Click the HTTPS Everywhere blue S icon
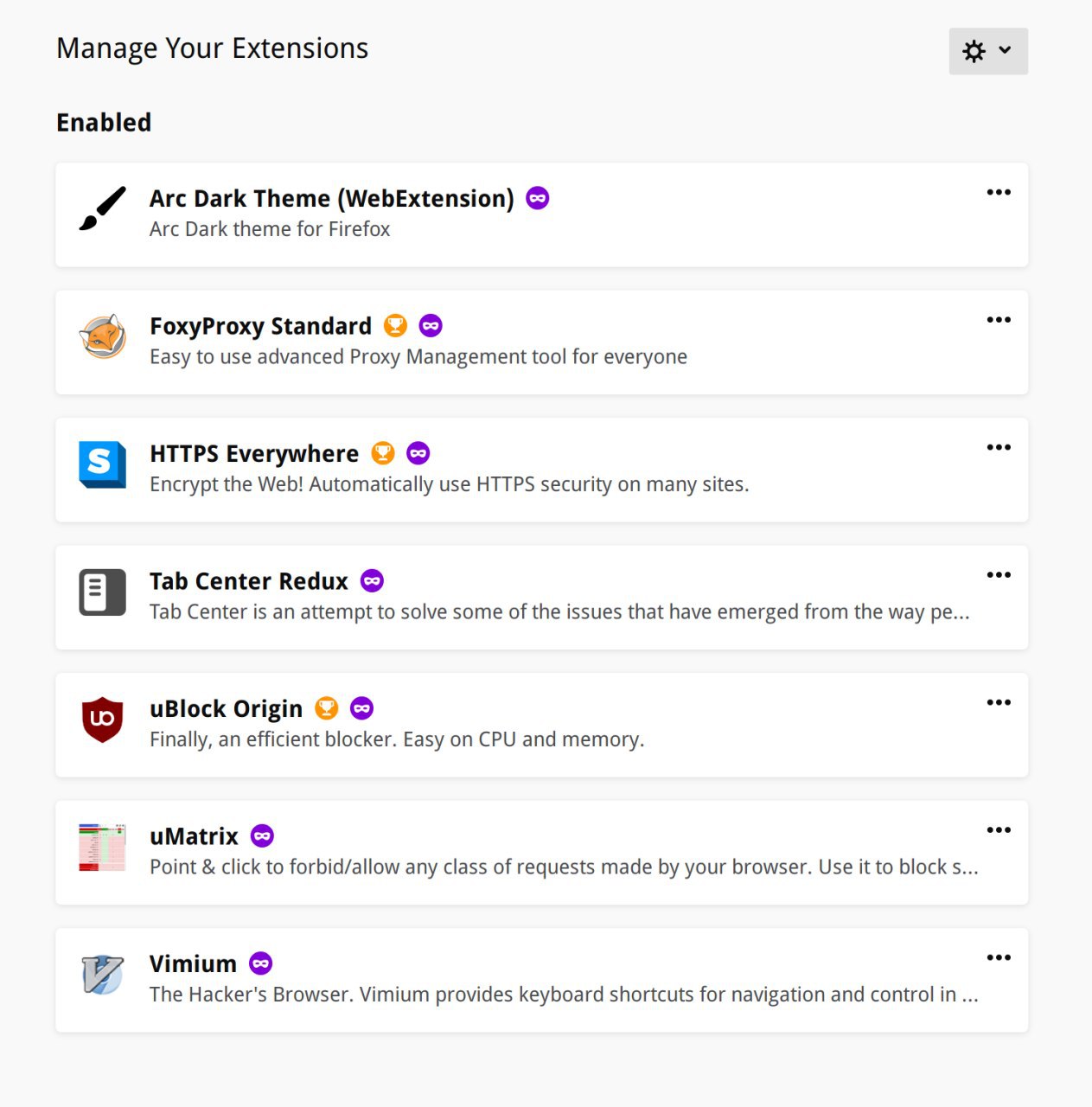Viewport: 1092px width, 1107px height. tap(103, 464)
